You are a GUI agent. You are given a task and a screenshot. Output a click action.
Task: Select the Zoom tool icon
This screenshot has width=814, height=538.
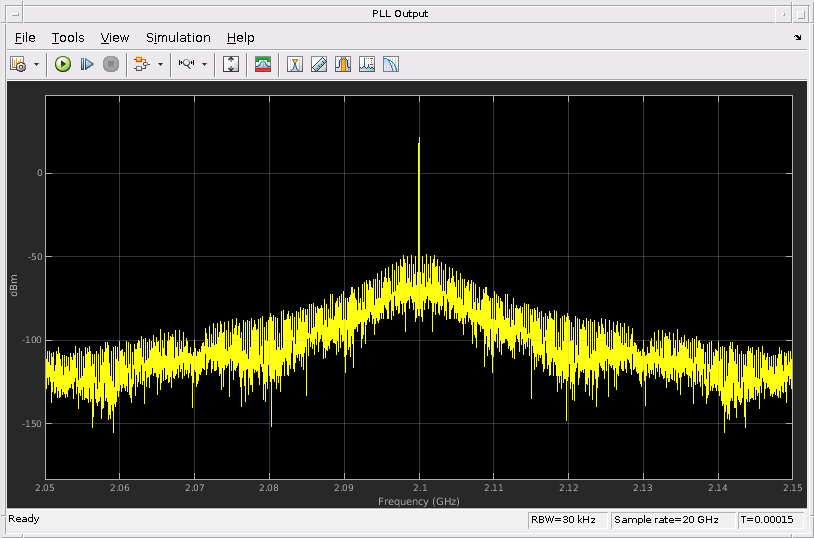click(x=186, y=64)
